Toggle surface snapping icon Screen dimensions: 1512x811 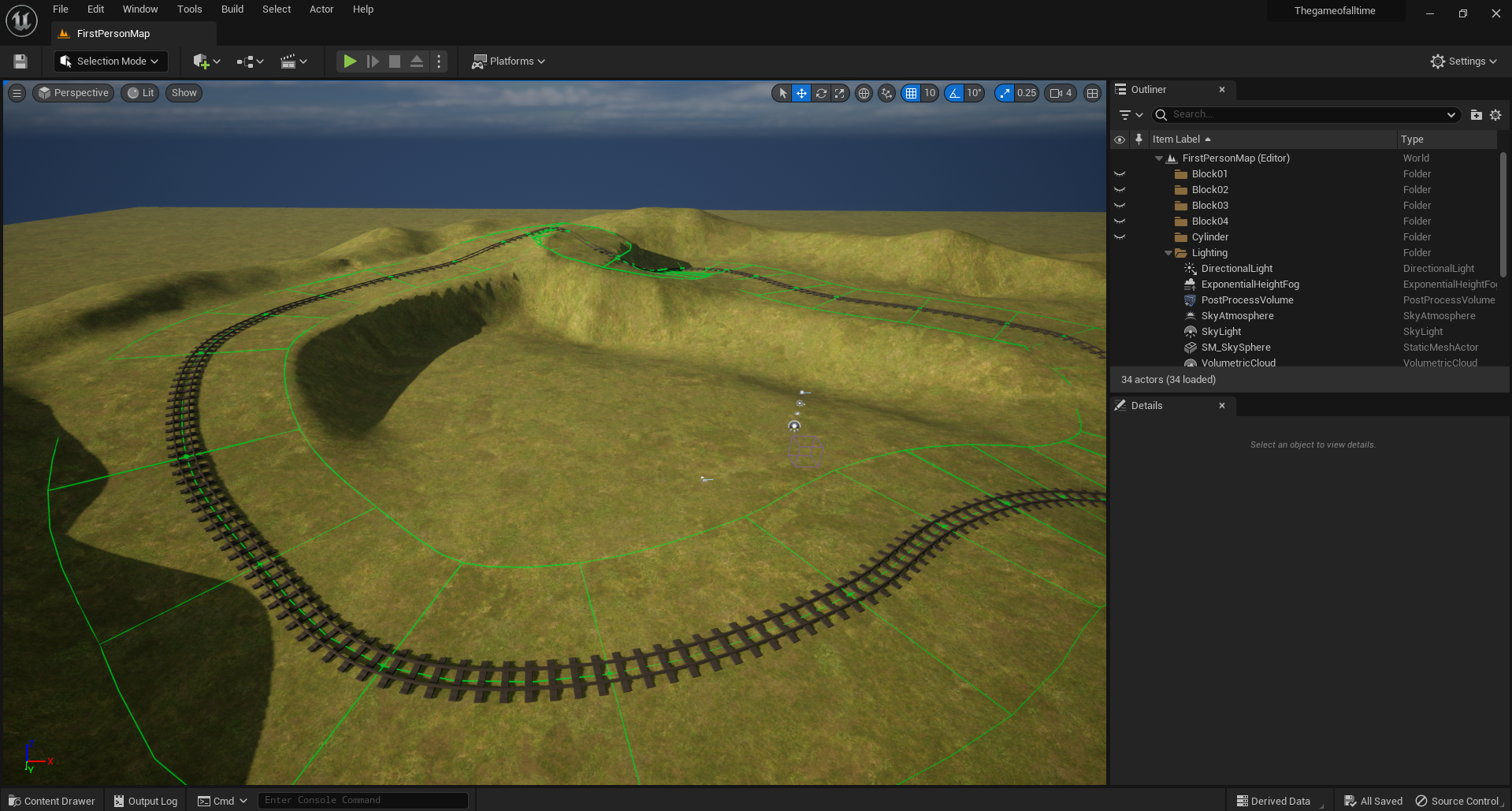887,93
